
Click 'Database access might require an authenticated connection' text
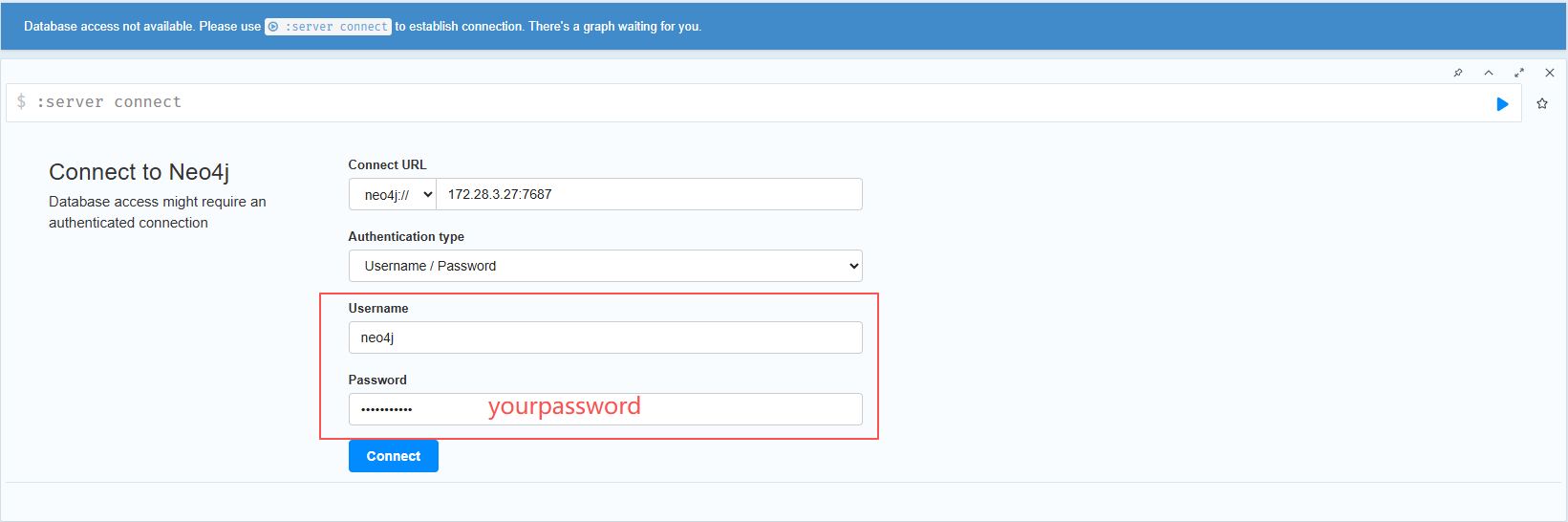[158, 212]
